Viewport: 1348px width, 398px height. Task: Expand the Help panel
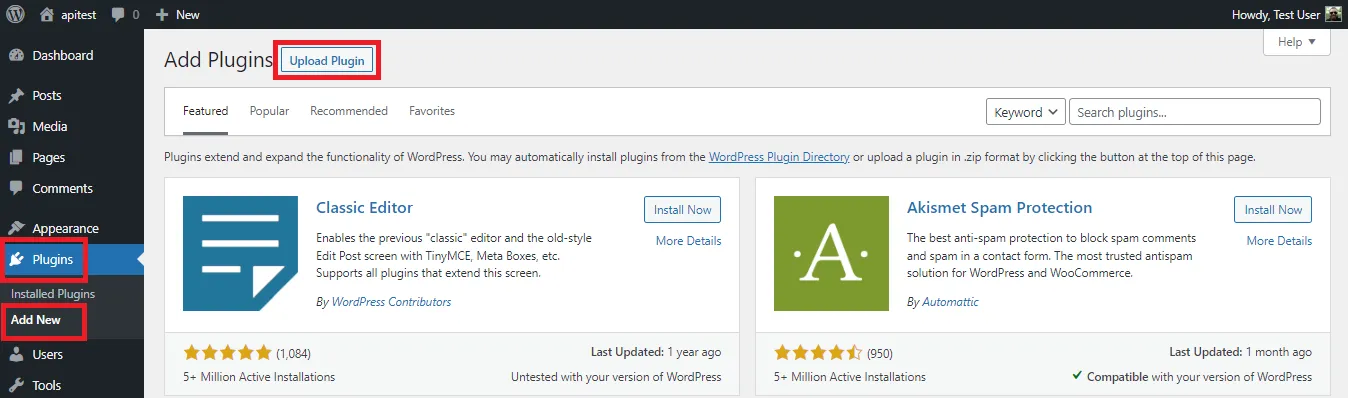1297,42
